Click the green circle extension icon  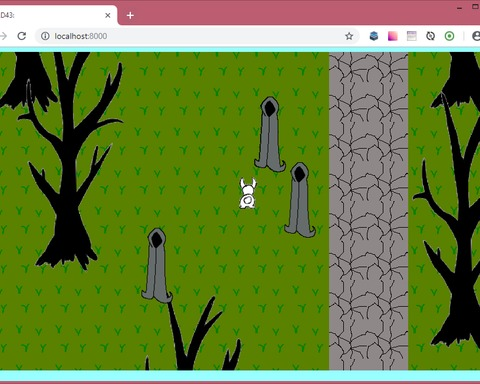click(449, 36)
